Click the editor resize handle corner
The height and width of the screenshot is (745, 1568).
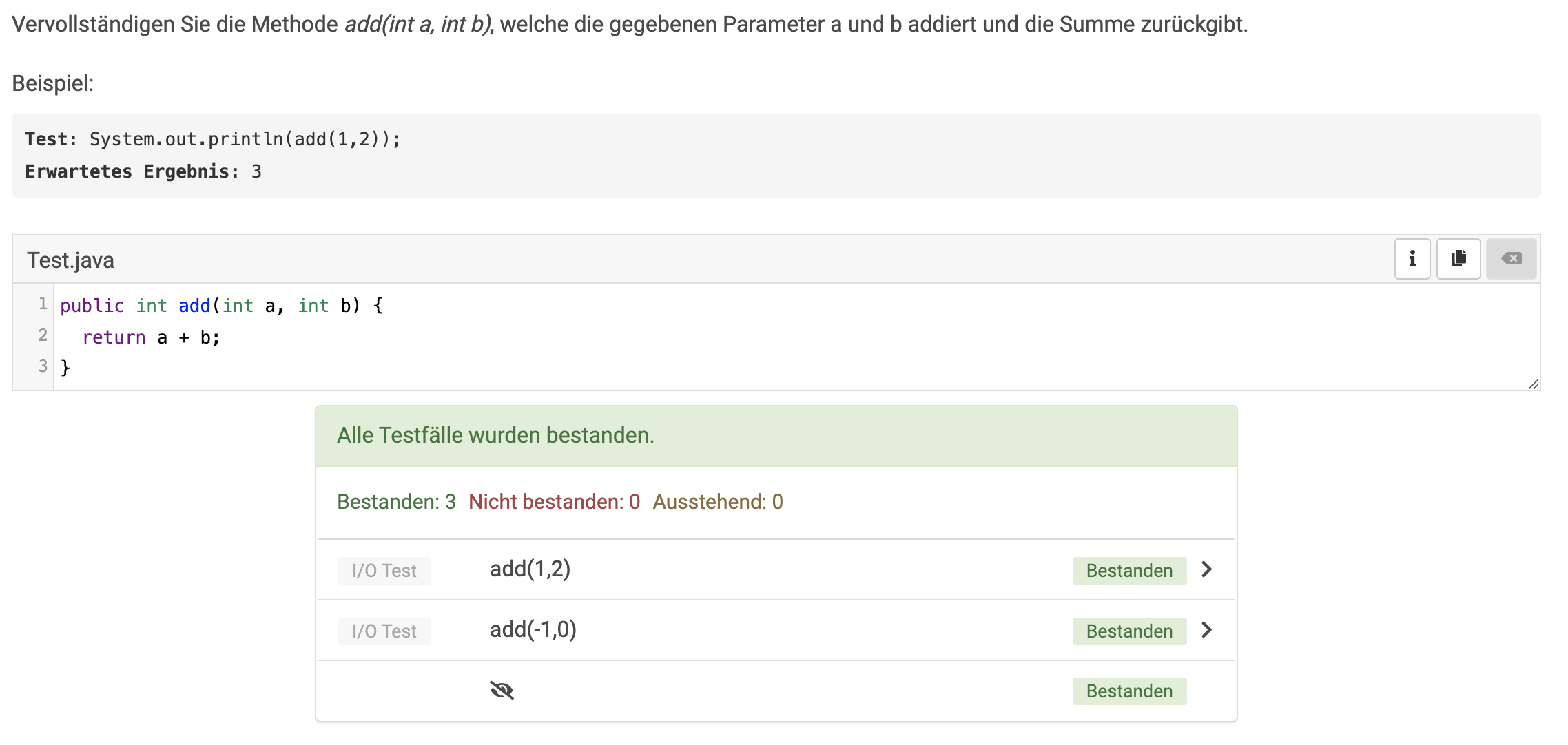(x=1533, y=384)
